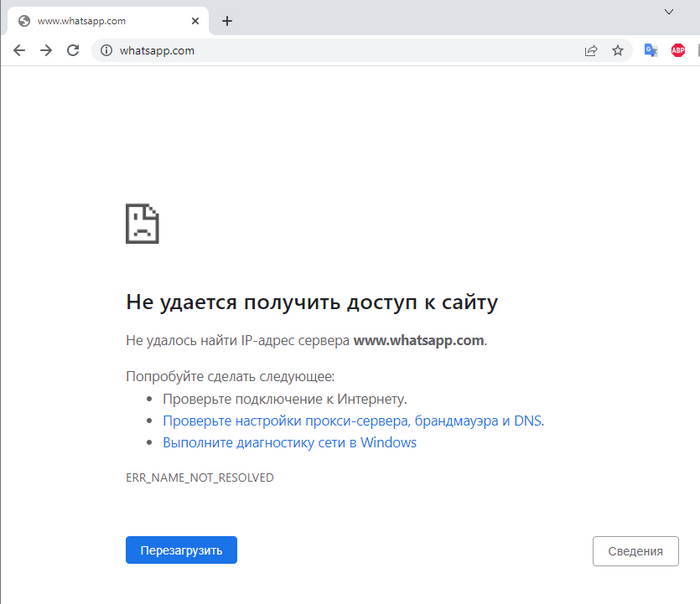Reload the page with the toolbar refresh icon
The height and width of the screenshot is (604, 700).
pos(73,50)
